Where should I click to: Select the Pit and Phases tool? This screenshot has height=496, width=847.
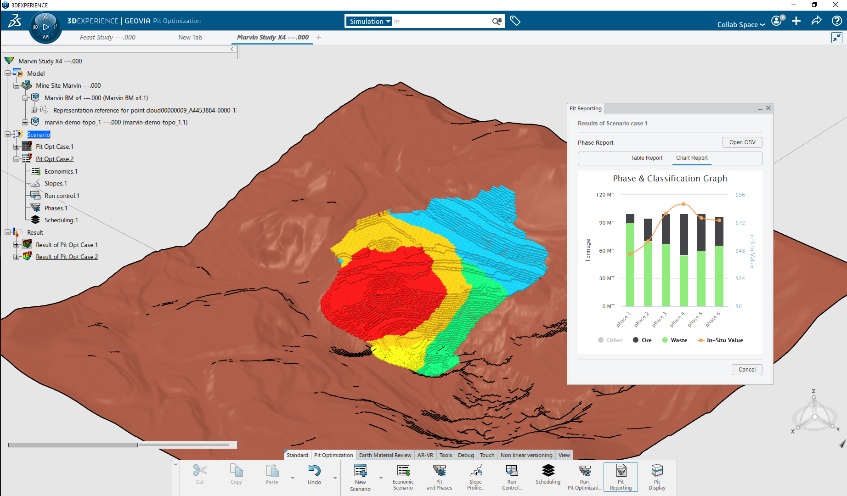coord(439,477)
